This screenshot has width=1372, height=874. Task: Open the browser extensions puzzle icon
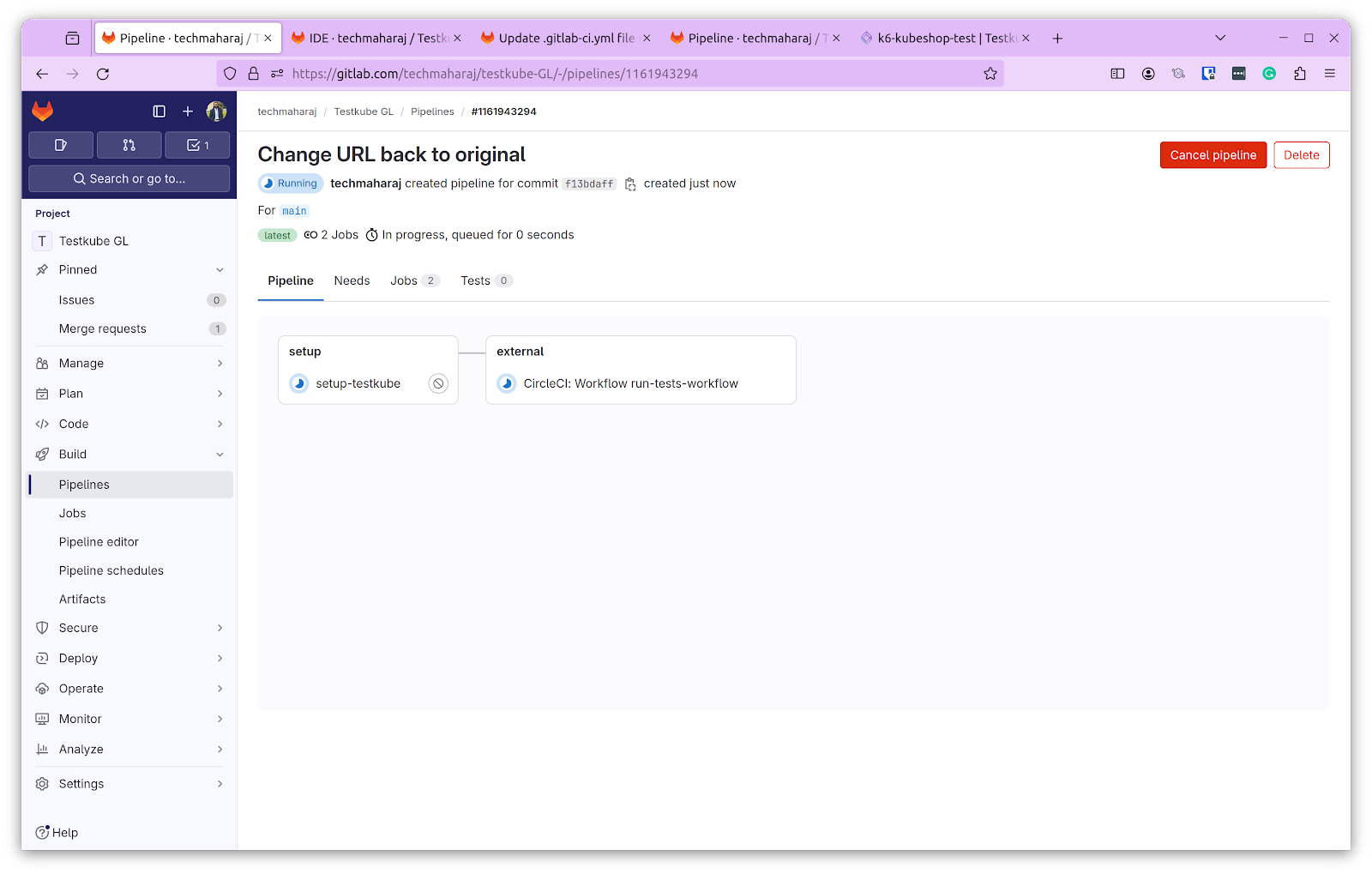[x=1300, y=74]
